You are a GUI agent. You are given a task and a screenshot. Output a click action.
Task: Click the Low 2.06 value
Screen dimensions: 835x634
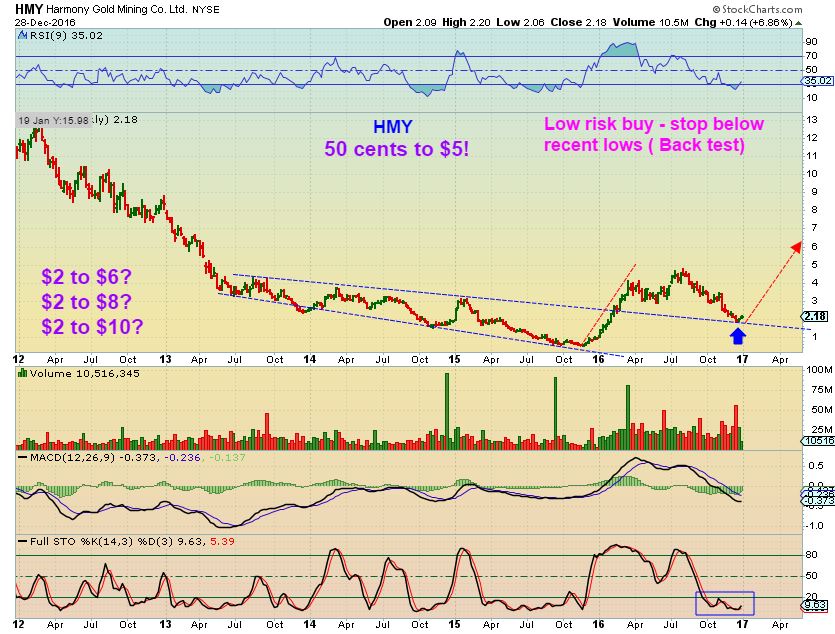[520, 22]
